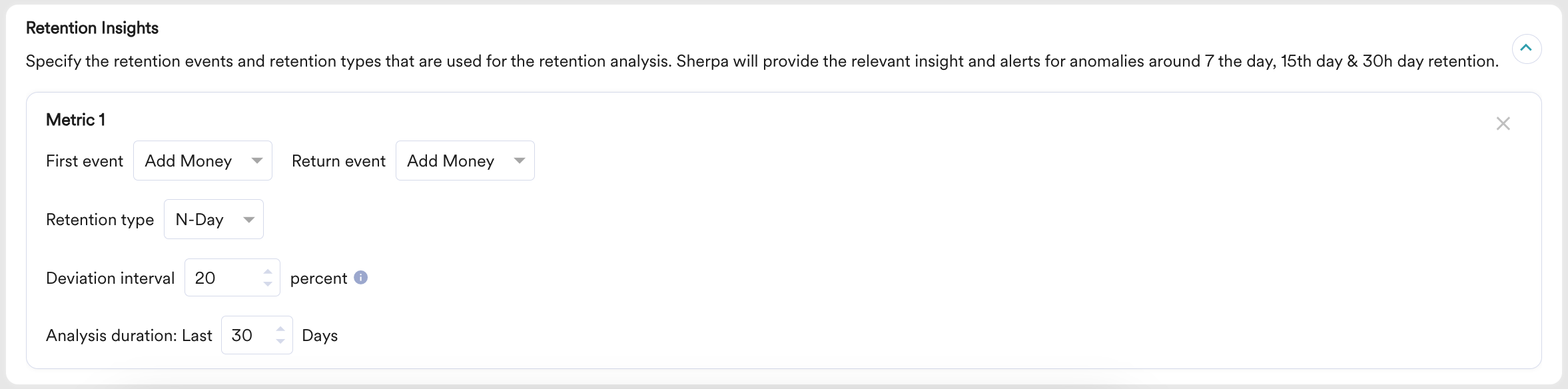Focus the Analysis duration days field
The image size is (1568, 389).
click(246, 335)
